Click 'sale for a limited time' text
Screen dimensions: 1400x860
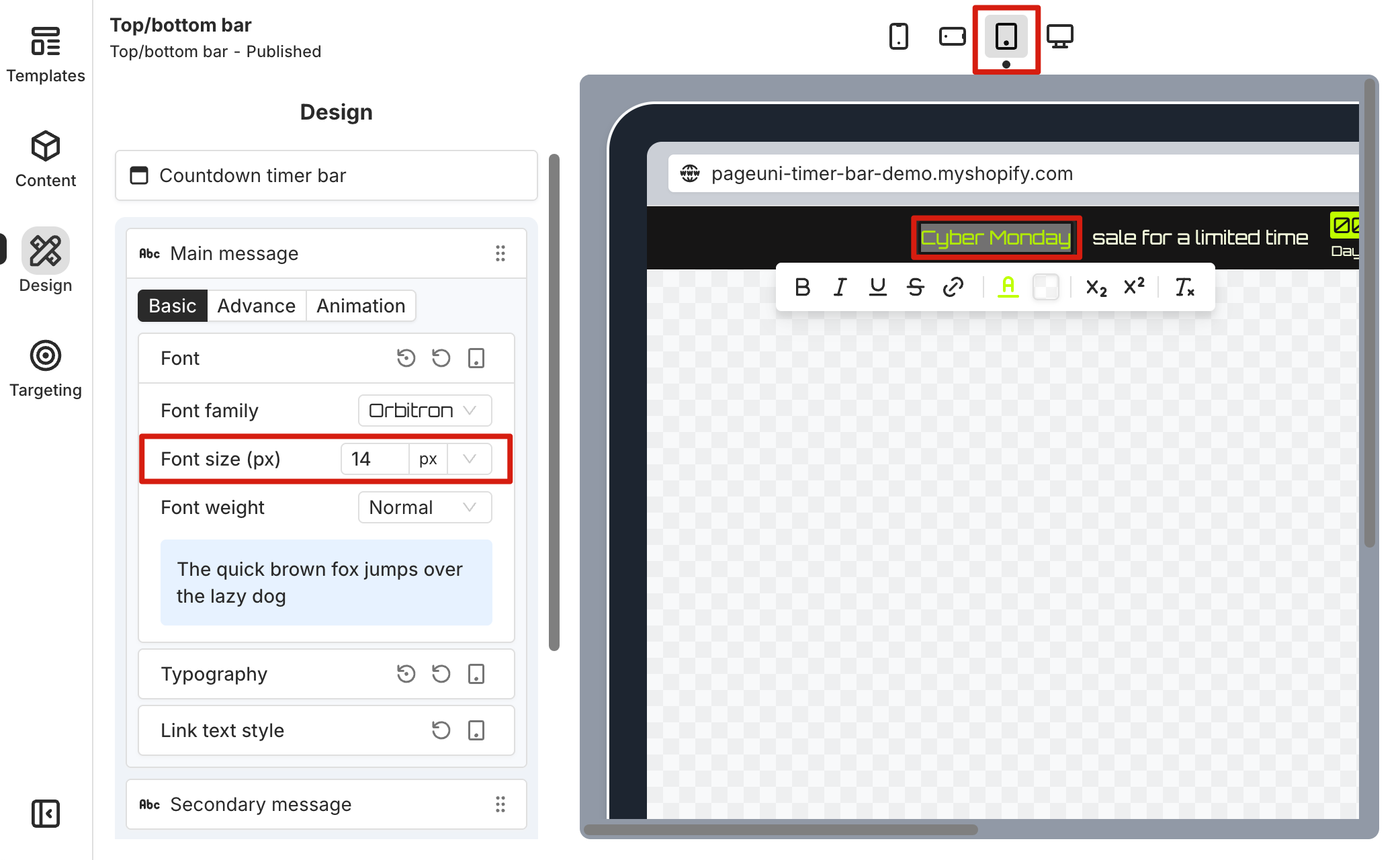click(x=1200, y=237)
